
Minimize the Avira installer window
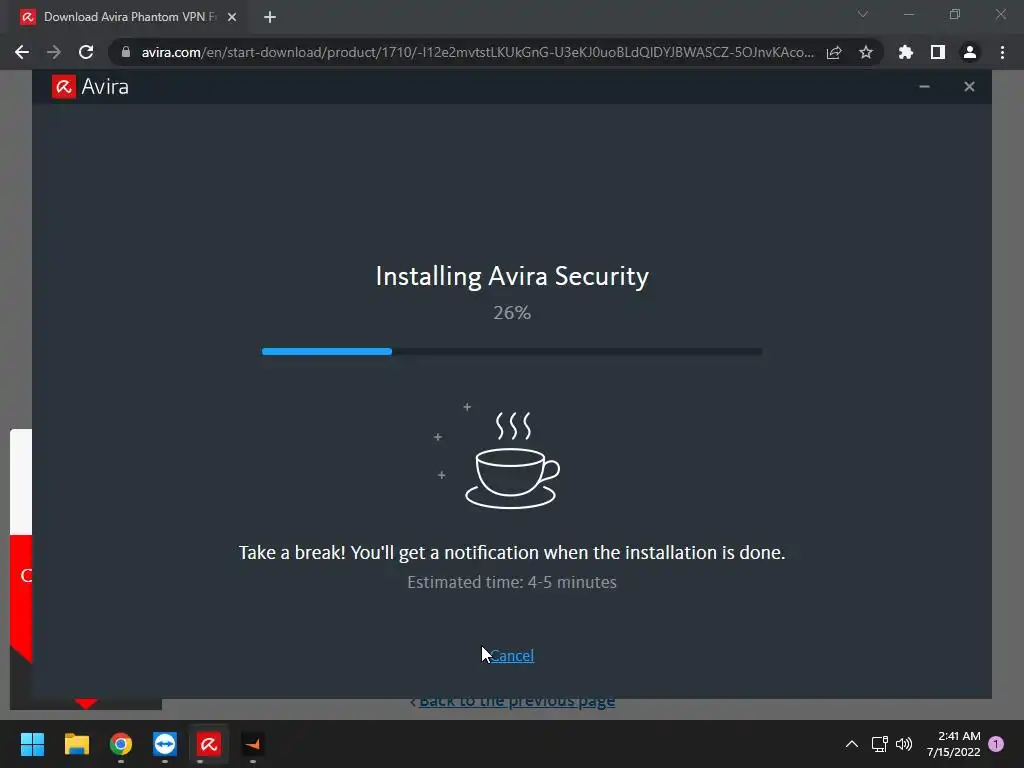(x=924, y=87)
